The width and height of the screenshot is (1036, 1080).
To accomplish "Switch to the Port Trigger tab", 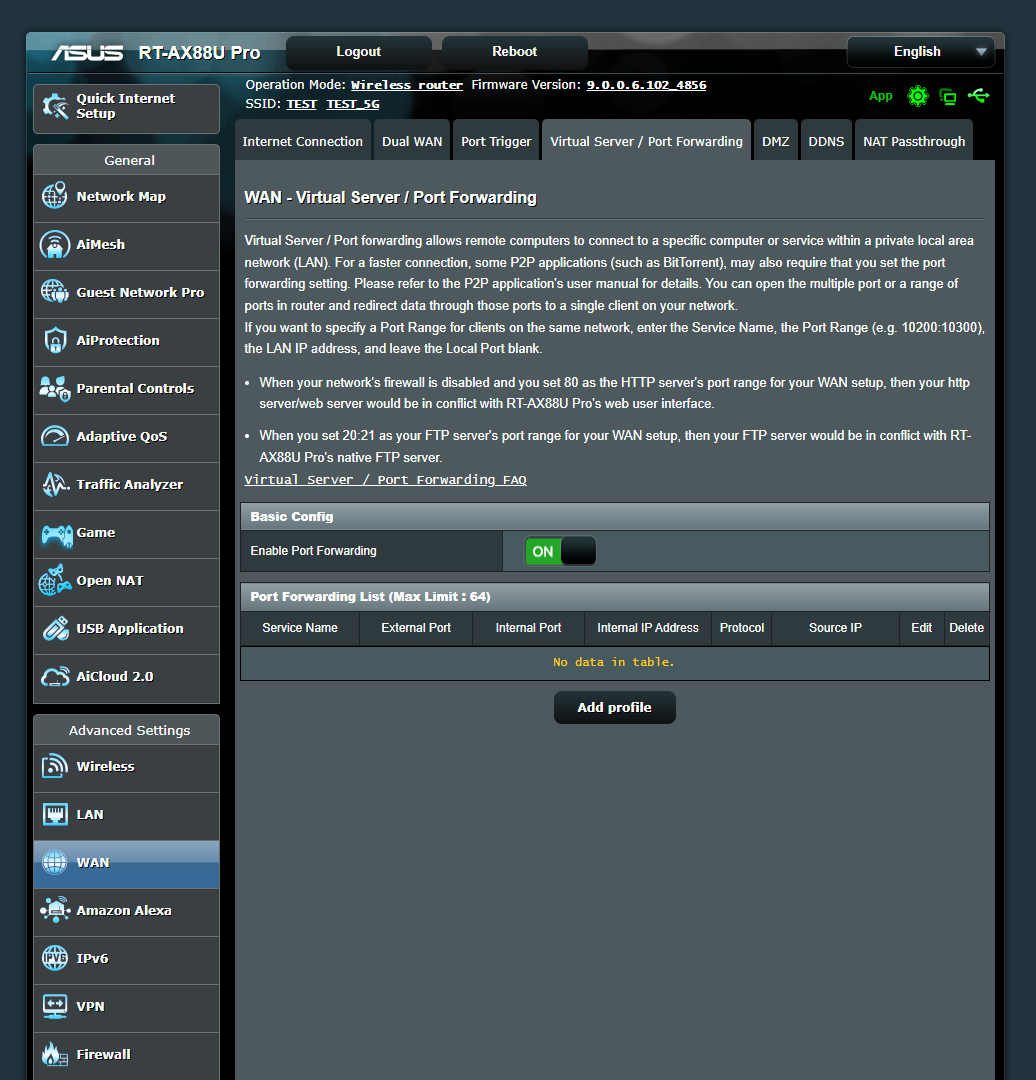I will 496,141.
